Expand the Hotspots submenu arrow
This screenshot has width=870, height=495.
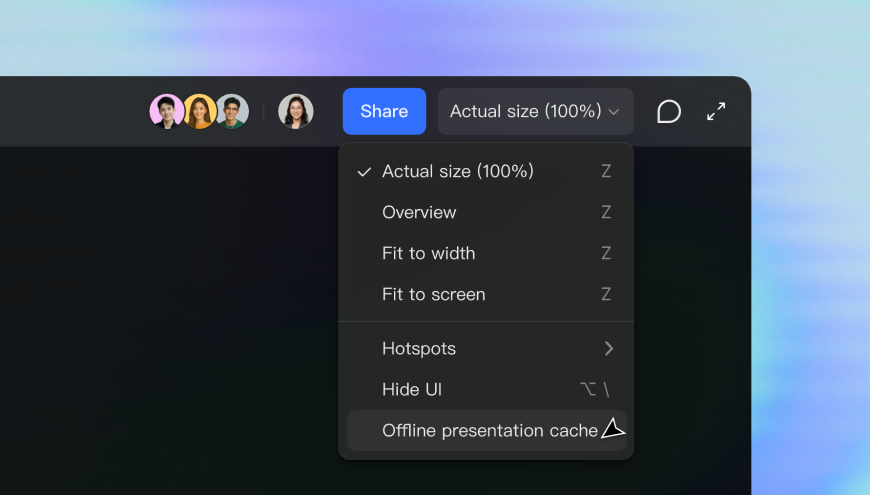pyautogui.click(x=609, y=348)
